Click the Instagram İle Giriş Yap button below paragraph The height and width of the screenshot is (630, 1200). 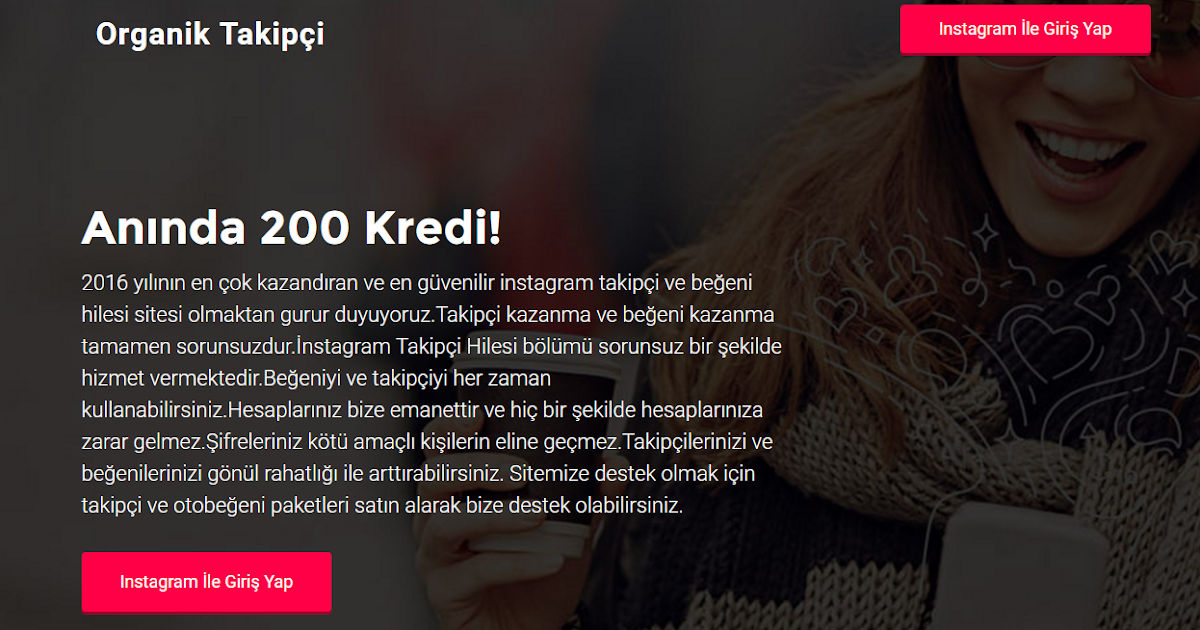(206, 582)
